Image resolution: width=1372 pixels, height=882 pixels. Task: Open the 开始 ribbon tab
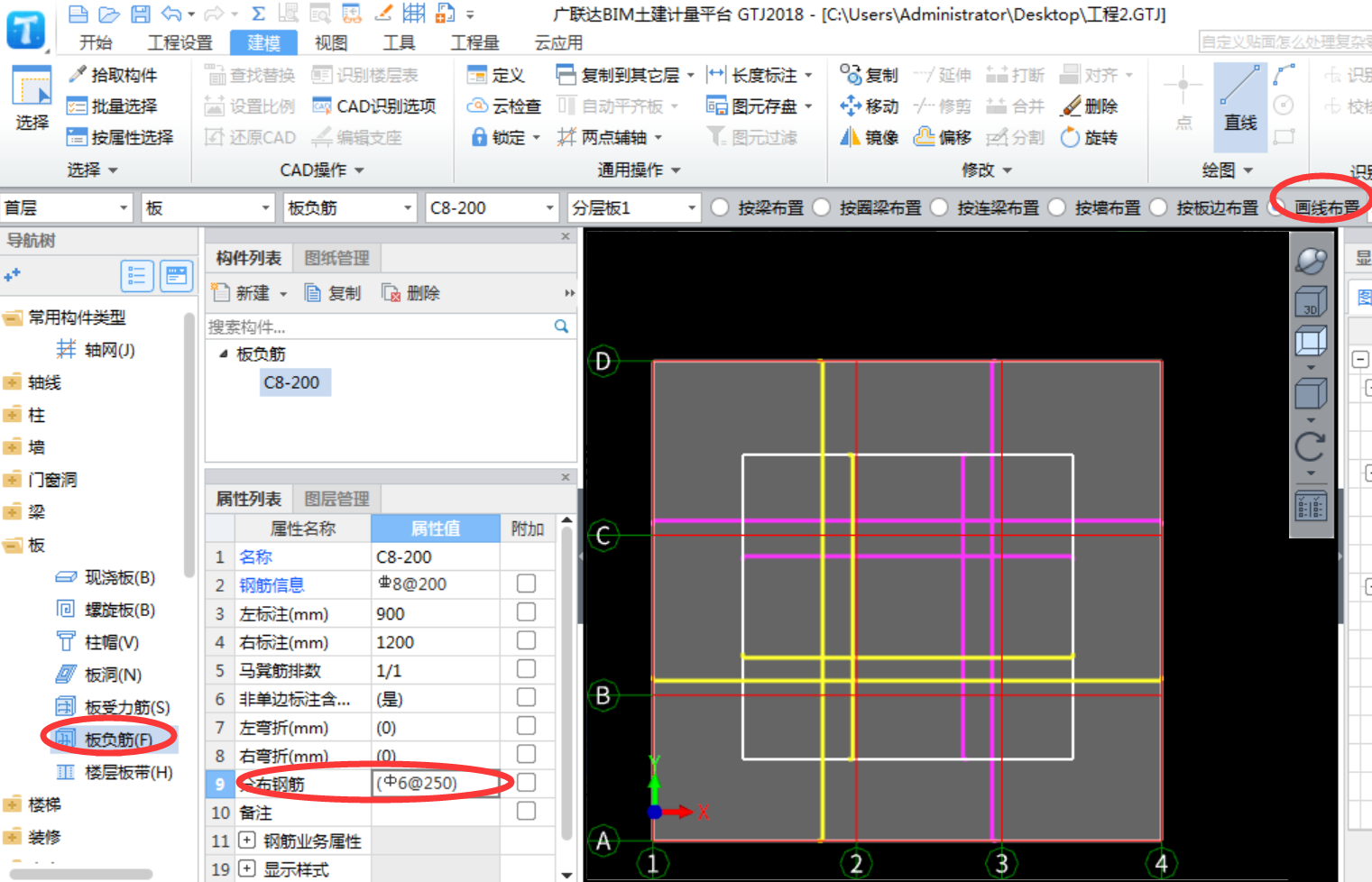click(x=96, y=42)
